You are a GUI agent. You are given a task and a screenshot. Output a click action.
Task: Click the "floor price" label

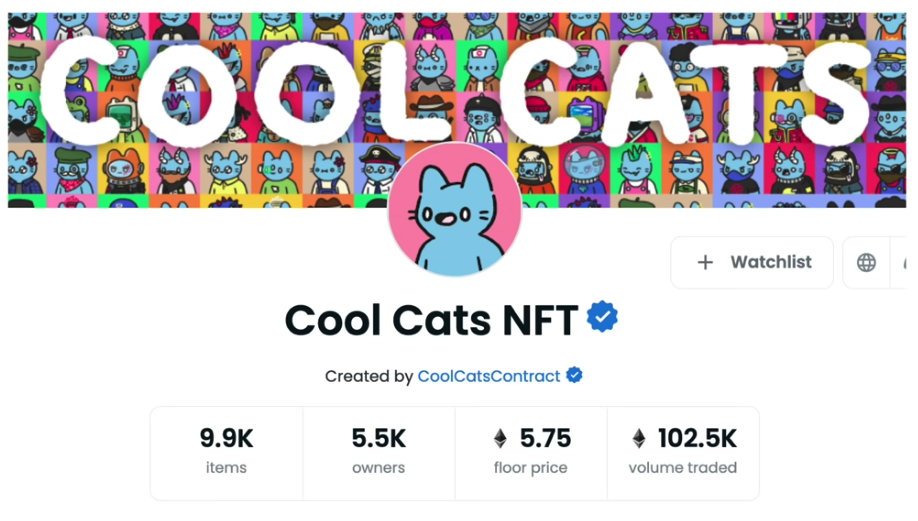pyautogui.click(x=531, y=468)
